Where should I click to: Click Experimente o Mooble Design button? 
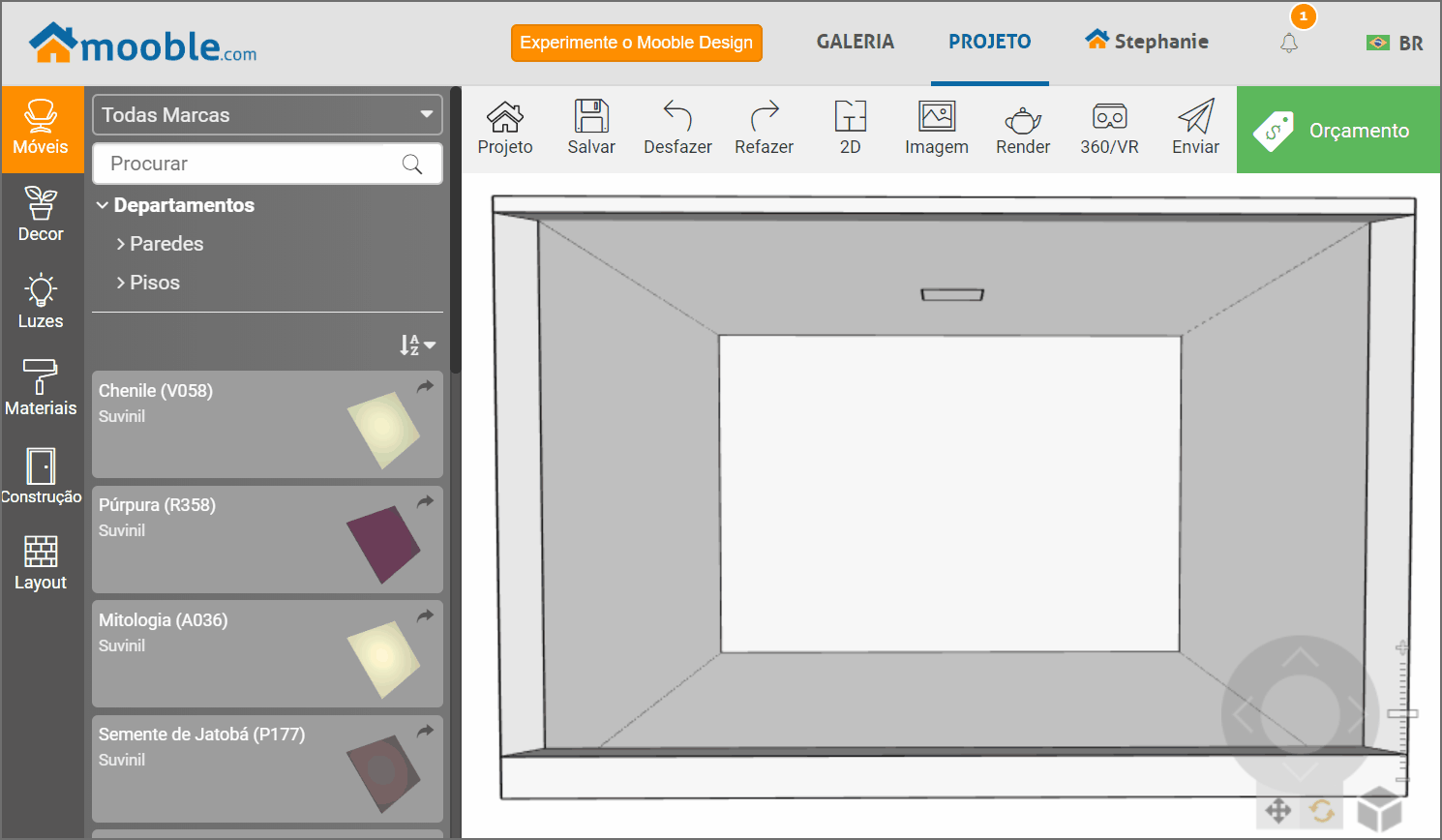[637, 43]
